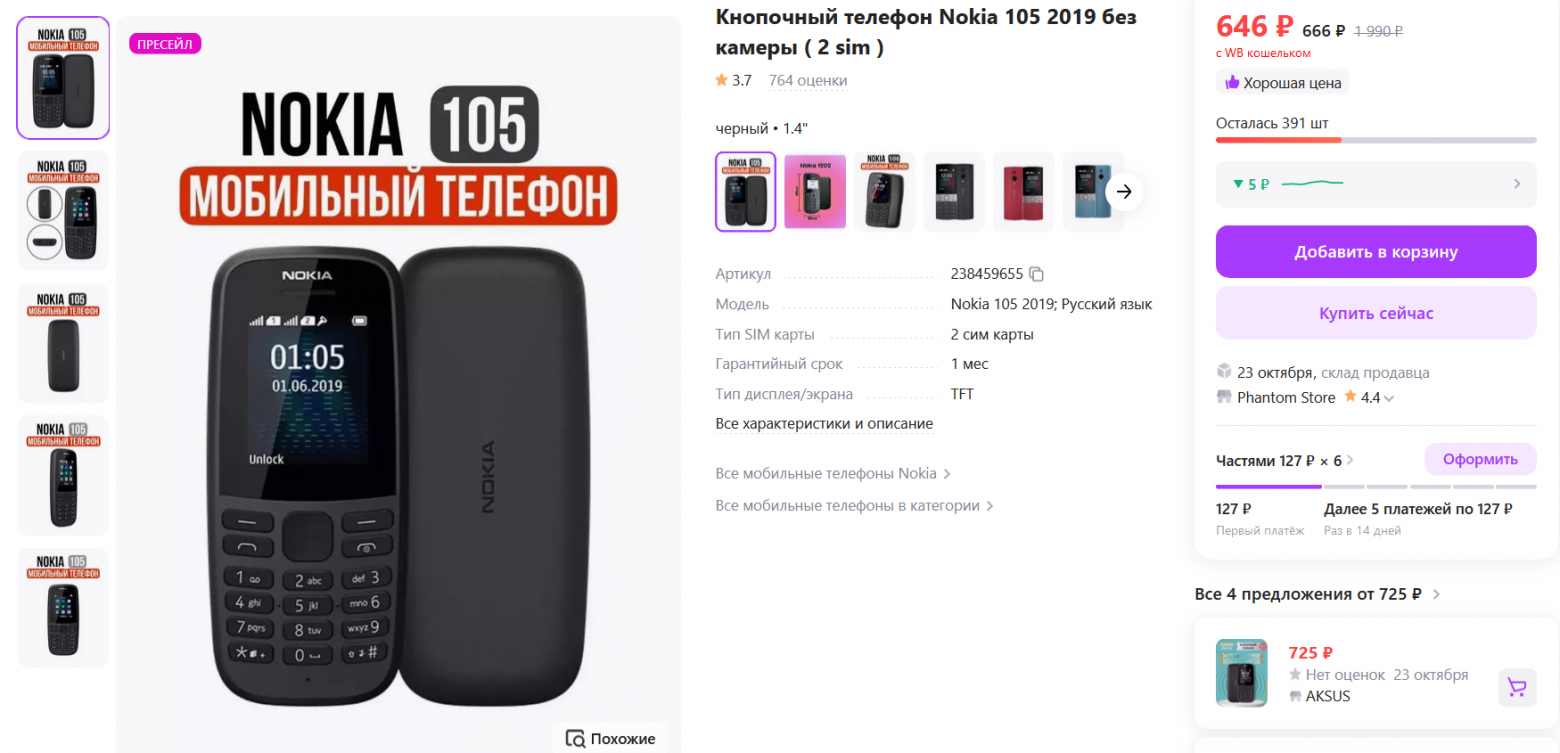This screenshot has height=753, width=1560.
Task: Expand Частями 127 ₽ × 6 details
Action: pyautogui.click(x=1285, y=460)
